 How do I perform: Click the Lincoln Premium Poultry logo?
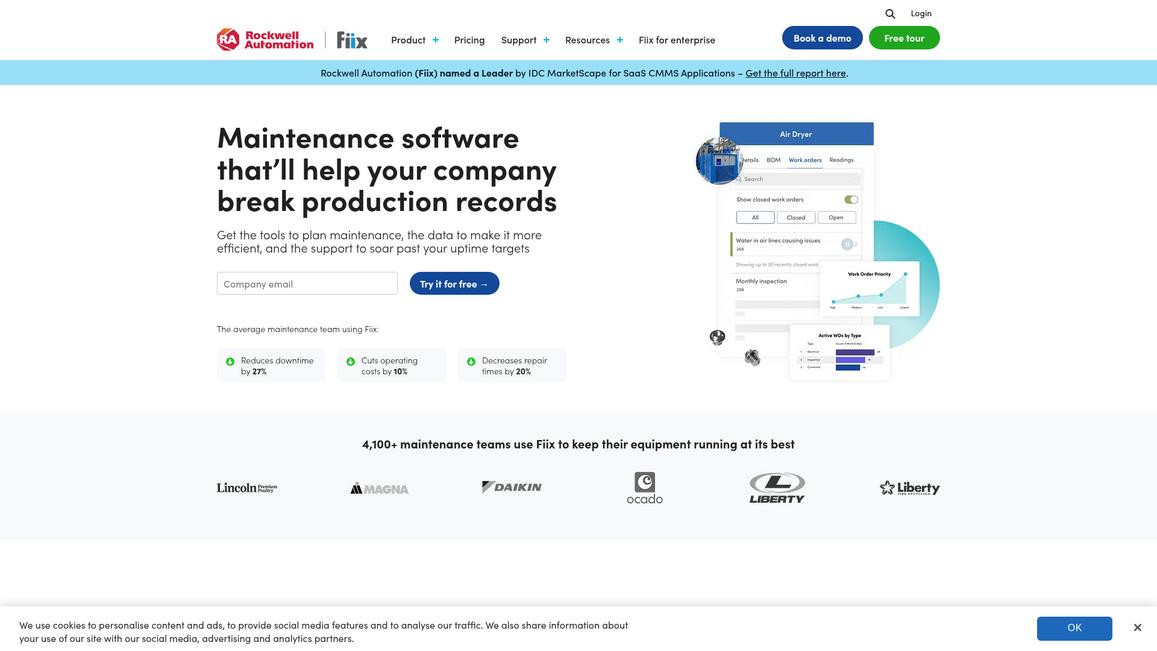246,488
